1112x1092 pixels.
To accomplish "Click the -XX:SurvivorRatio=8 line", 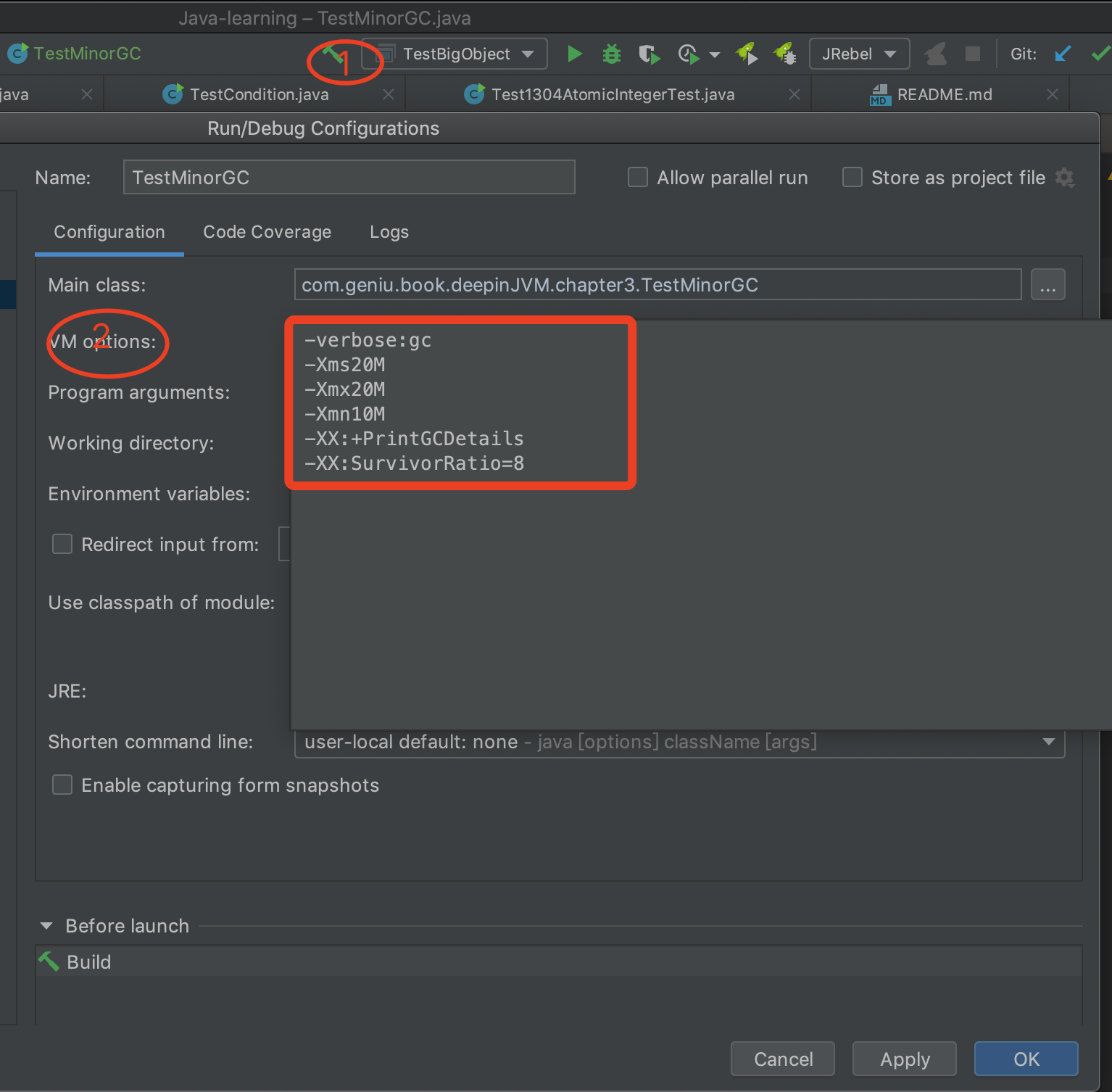I will coord(414,463).
